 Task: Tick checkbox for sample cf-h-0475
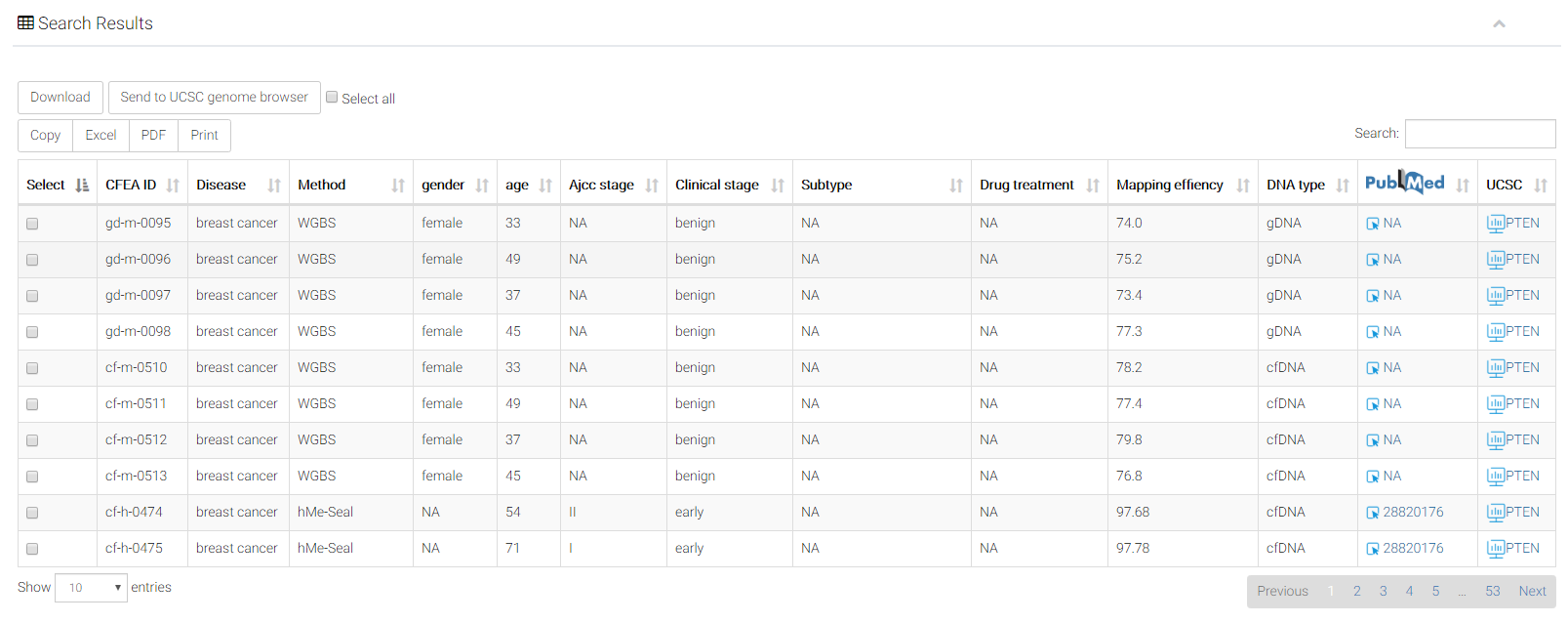coord(32,549)
